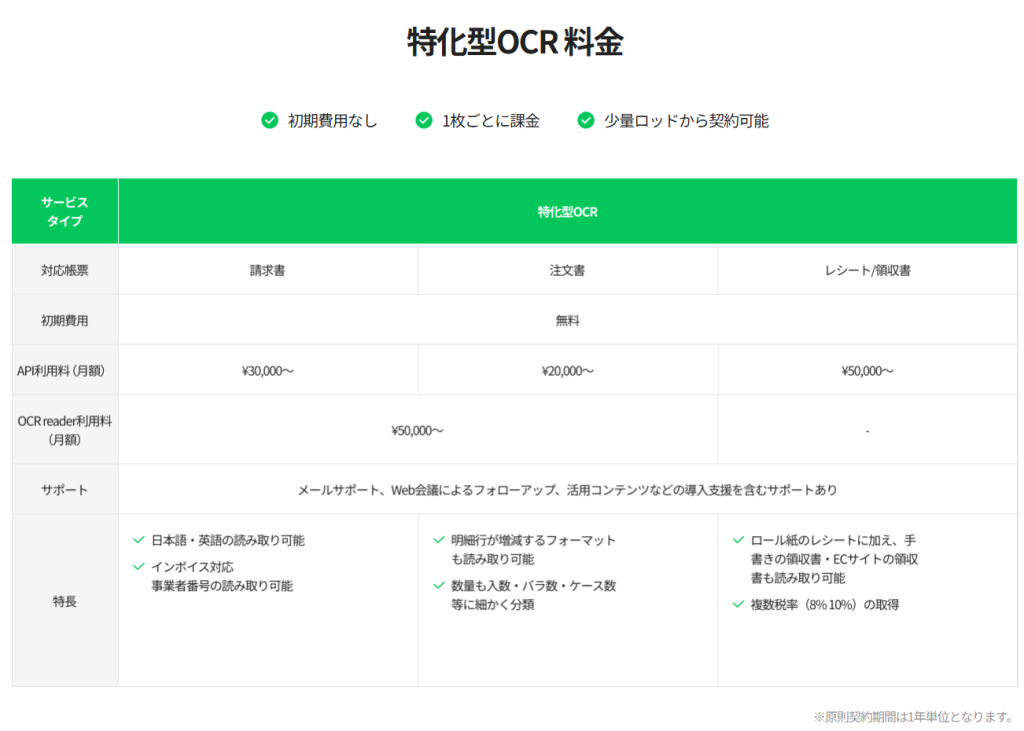Click the check icon beside 少量ロッドから契約可能
Viewport: 1024px width, 731px height.
pos(584,120)
